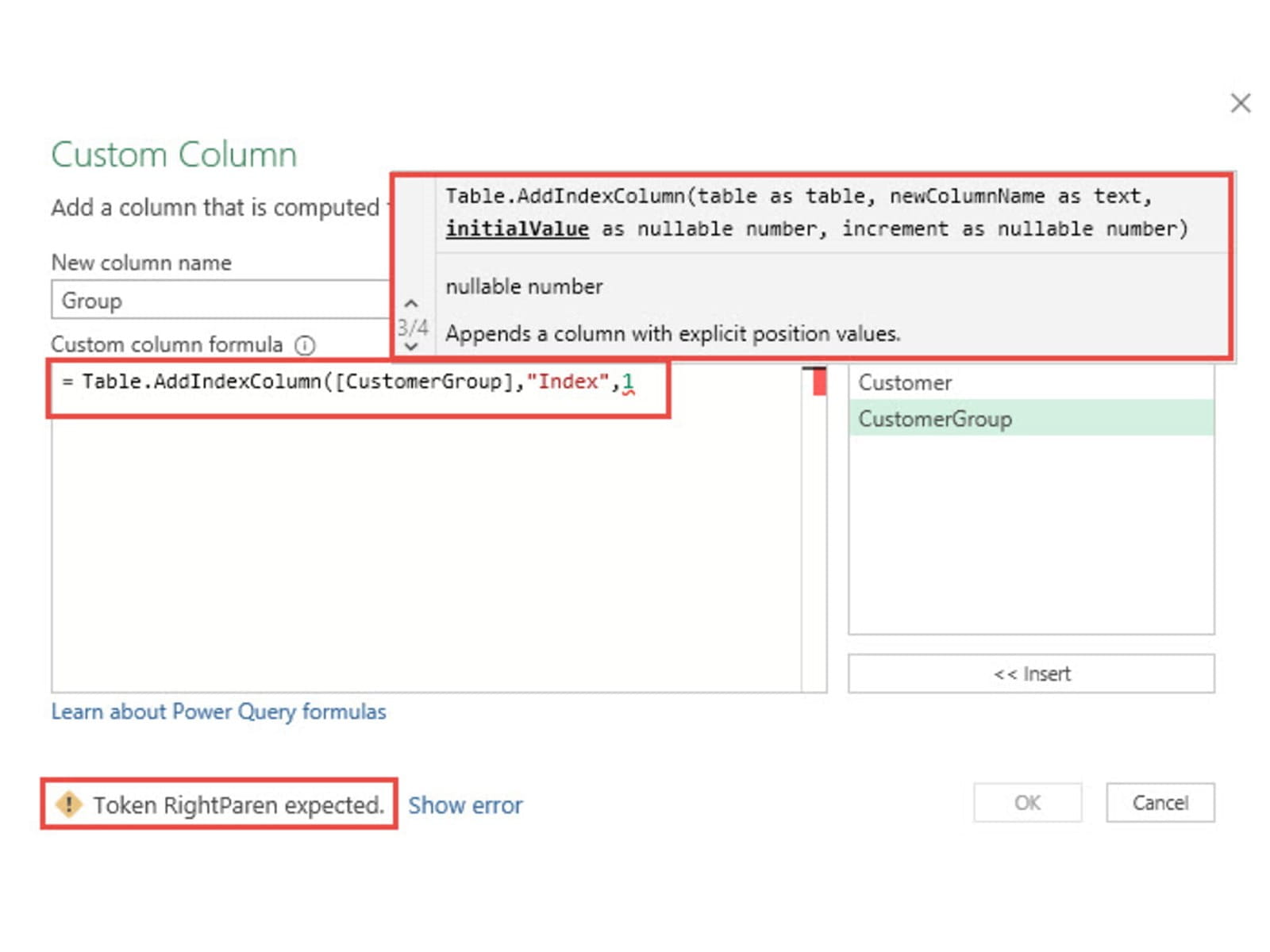This screenshot has height=952, width=1270.
Task: Click the yellow warning icon
Action: (69, 804)
